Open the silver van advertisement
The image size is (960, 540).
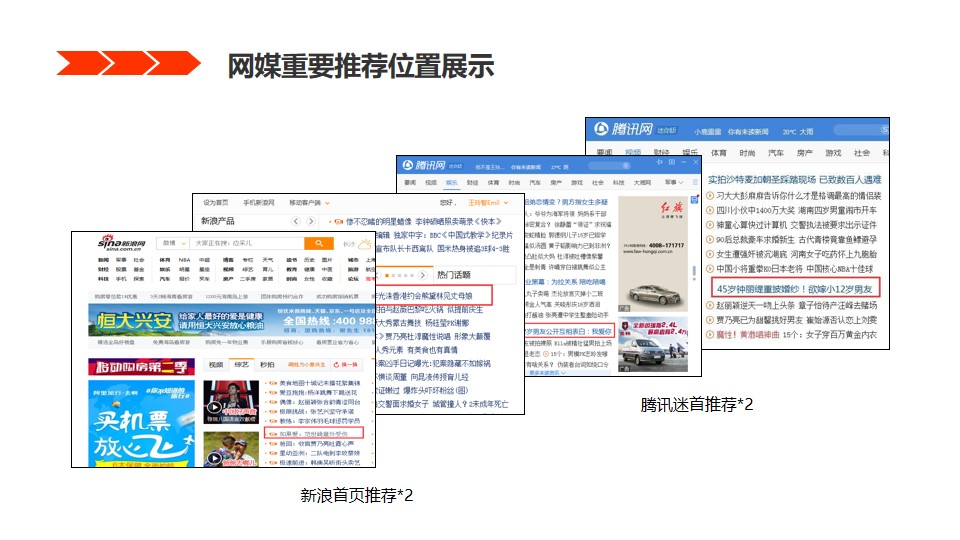(653, 345)
